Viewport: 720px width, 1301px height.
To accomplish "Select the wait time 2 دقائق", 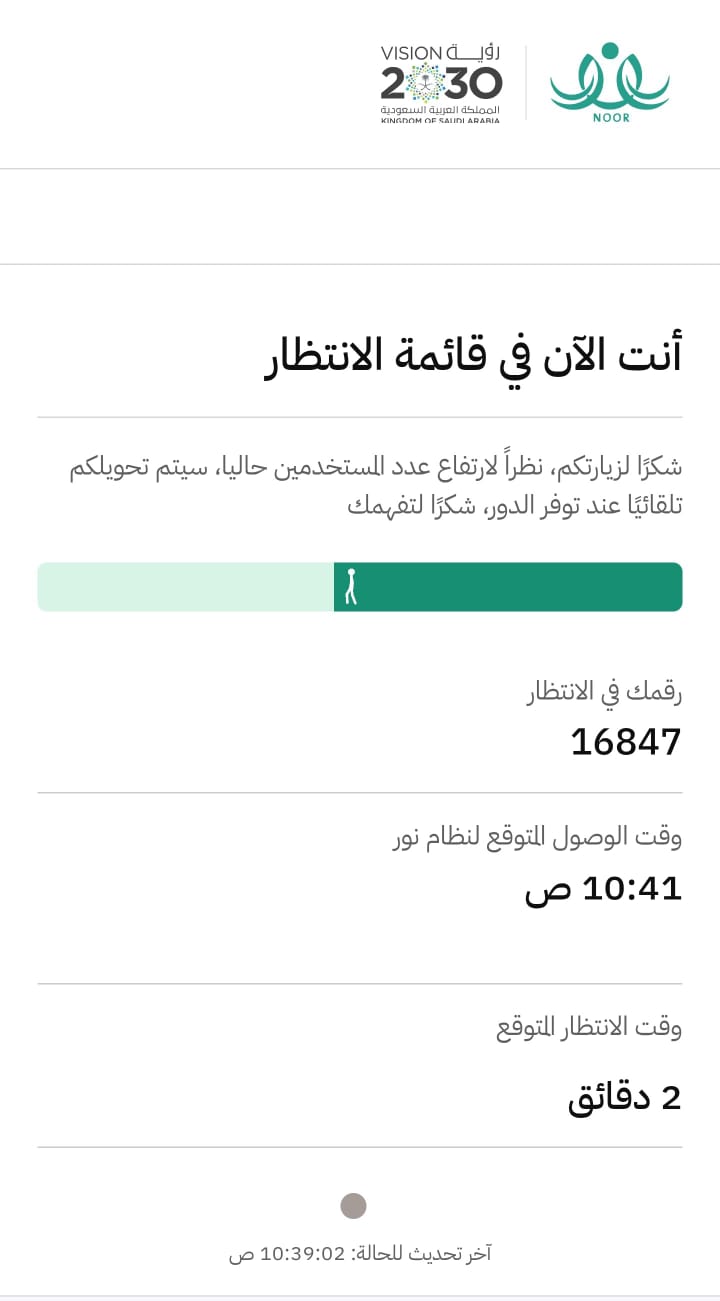I will tap(625, 1097).
